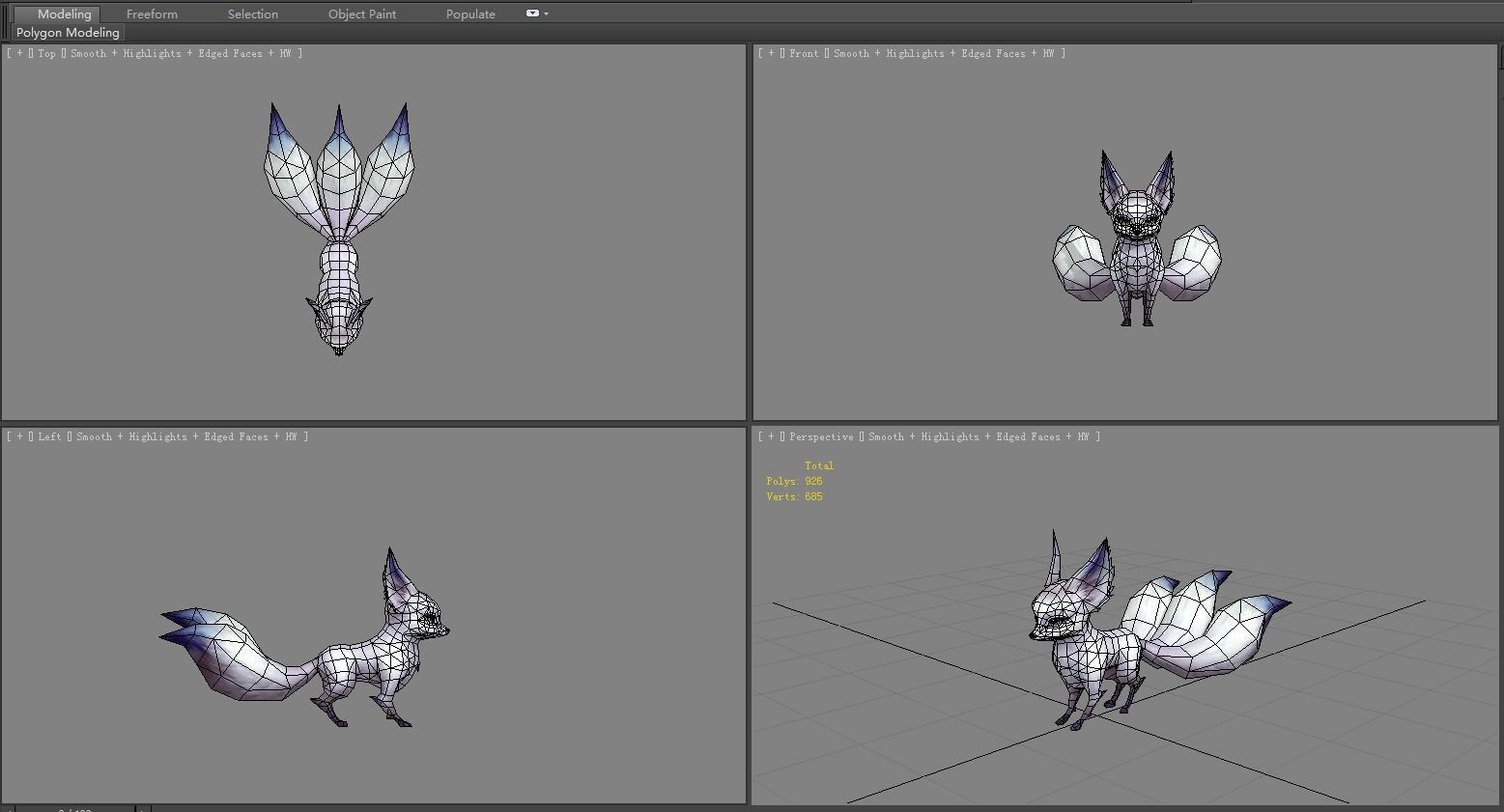
Task: Open Top viewport Smooth + Highlights shading menu
Action: point(181,53)
